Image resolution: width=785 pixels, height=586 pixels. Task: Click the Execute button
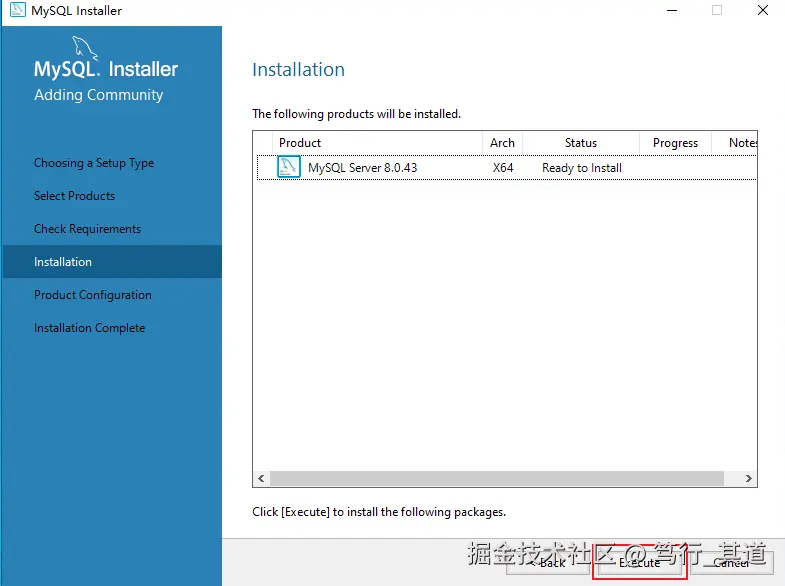639,562
